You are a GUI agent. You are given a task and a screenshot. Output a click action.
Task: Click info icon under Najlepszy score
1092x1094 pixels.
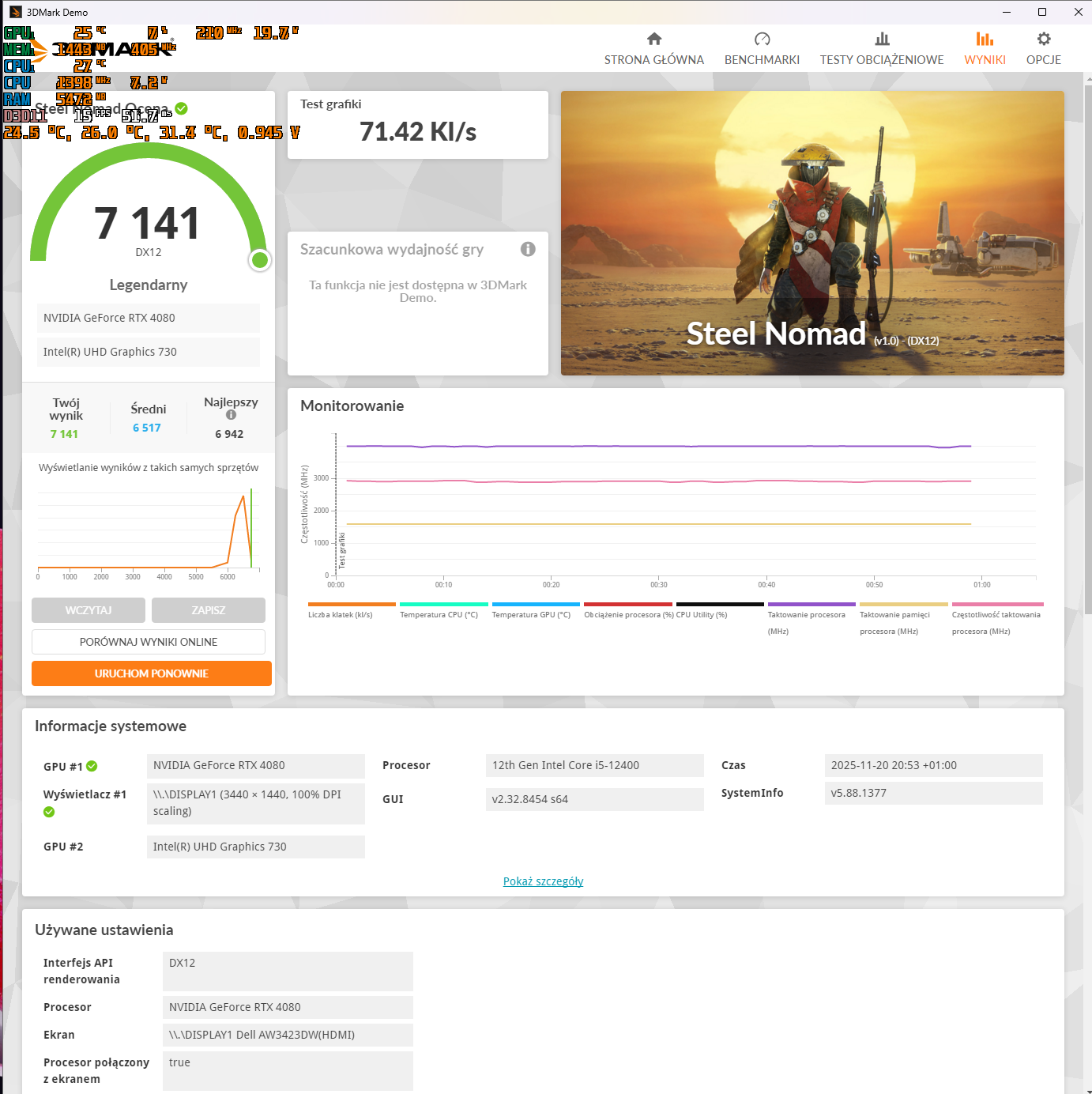coord(231,415)
